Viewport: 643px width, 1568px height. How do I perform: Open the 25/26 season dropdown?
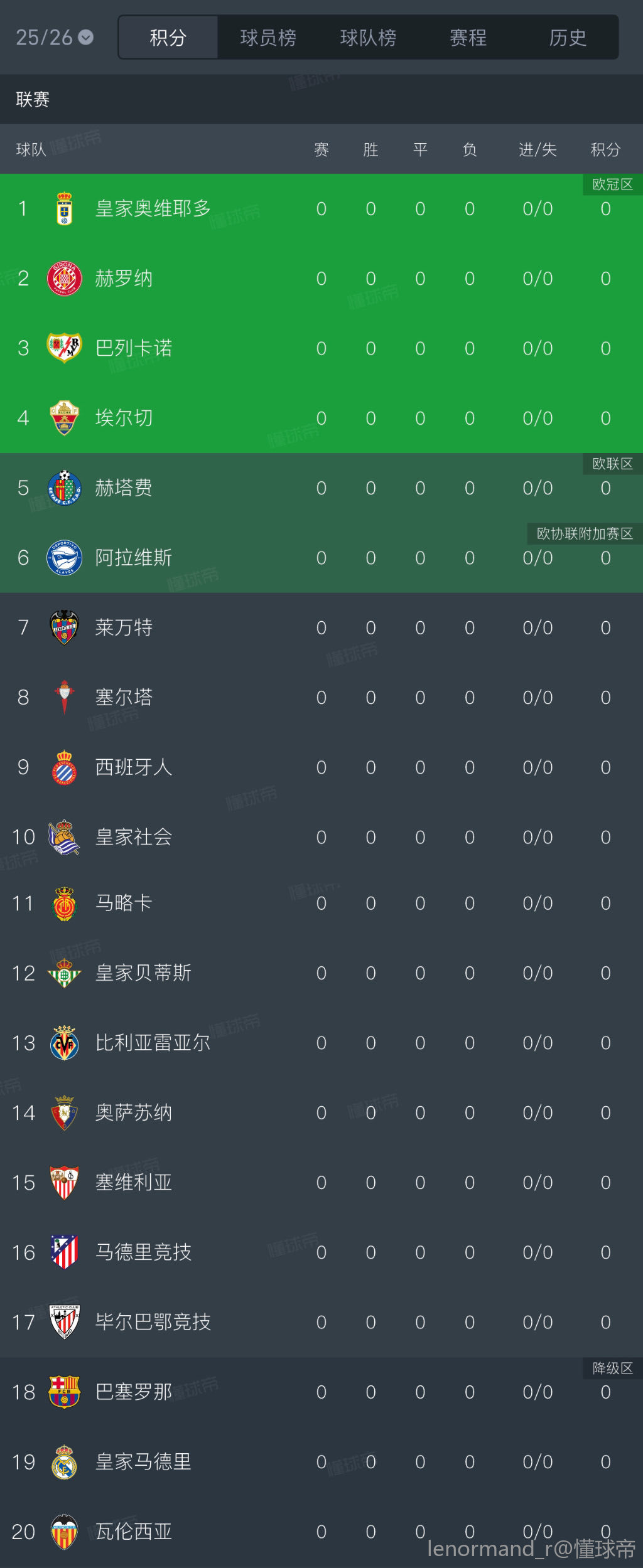[55, 38]
